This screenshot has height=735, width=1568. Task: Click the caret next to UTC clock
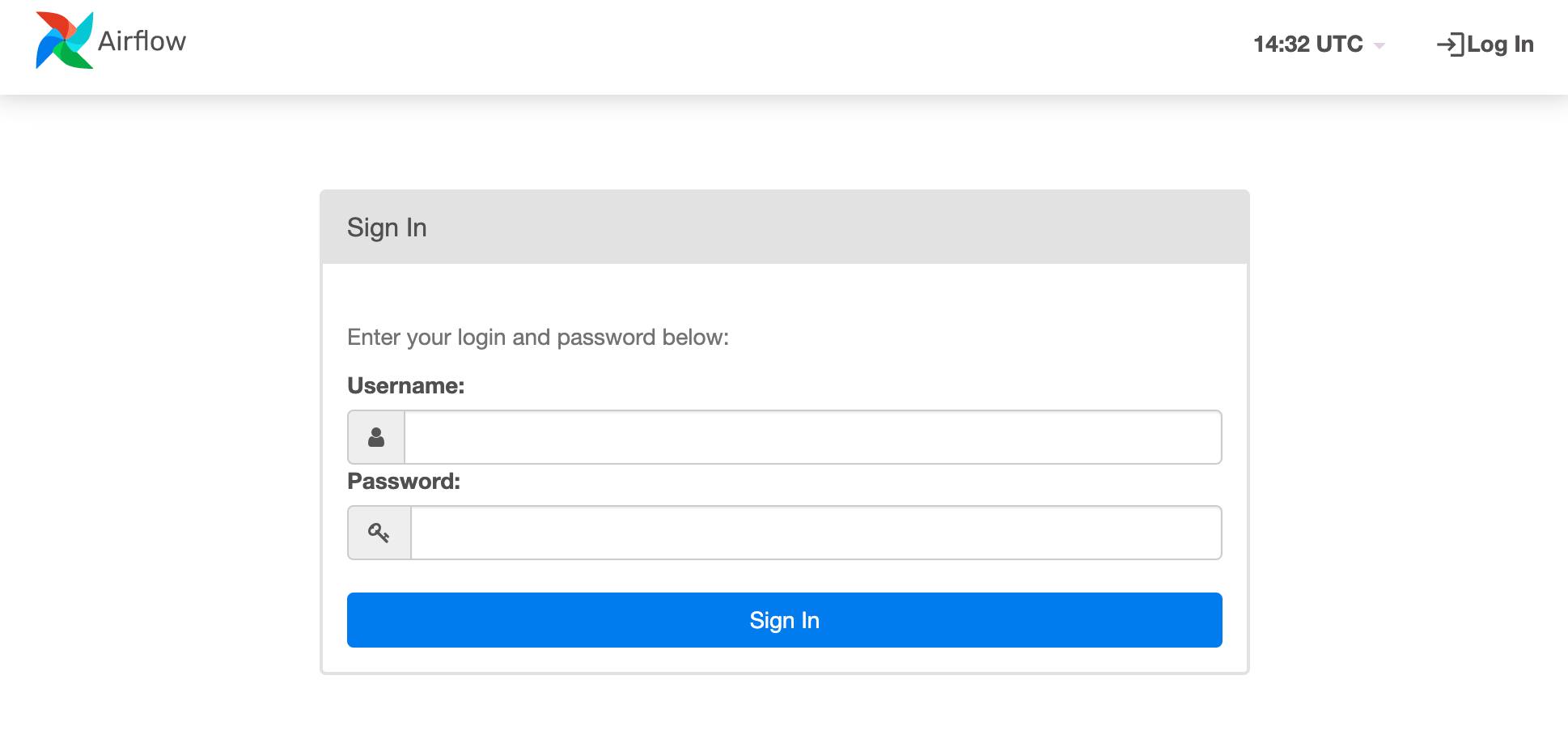pyautogui.click(x=1378, y=47)
